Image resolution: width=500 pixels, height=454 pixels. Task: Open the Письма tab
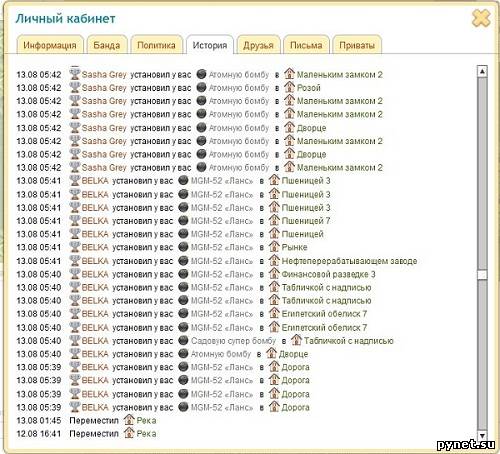point(306,45)
